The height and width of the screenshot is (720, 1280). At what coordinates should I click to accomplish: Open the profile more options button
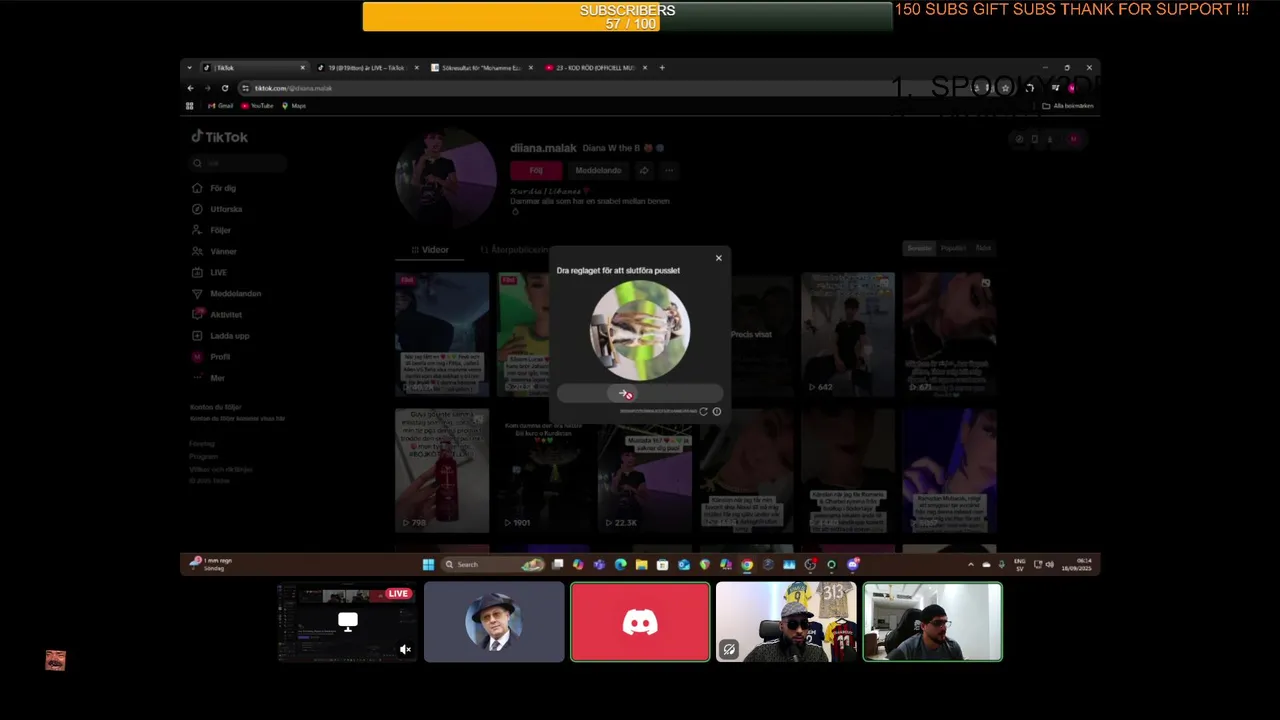click(x=669, y=170)
